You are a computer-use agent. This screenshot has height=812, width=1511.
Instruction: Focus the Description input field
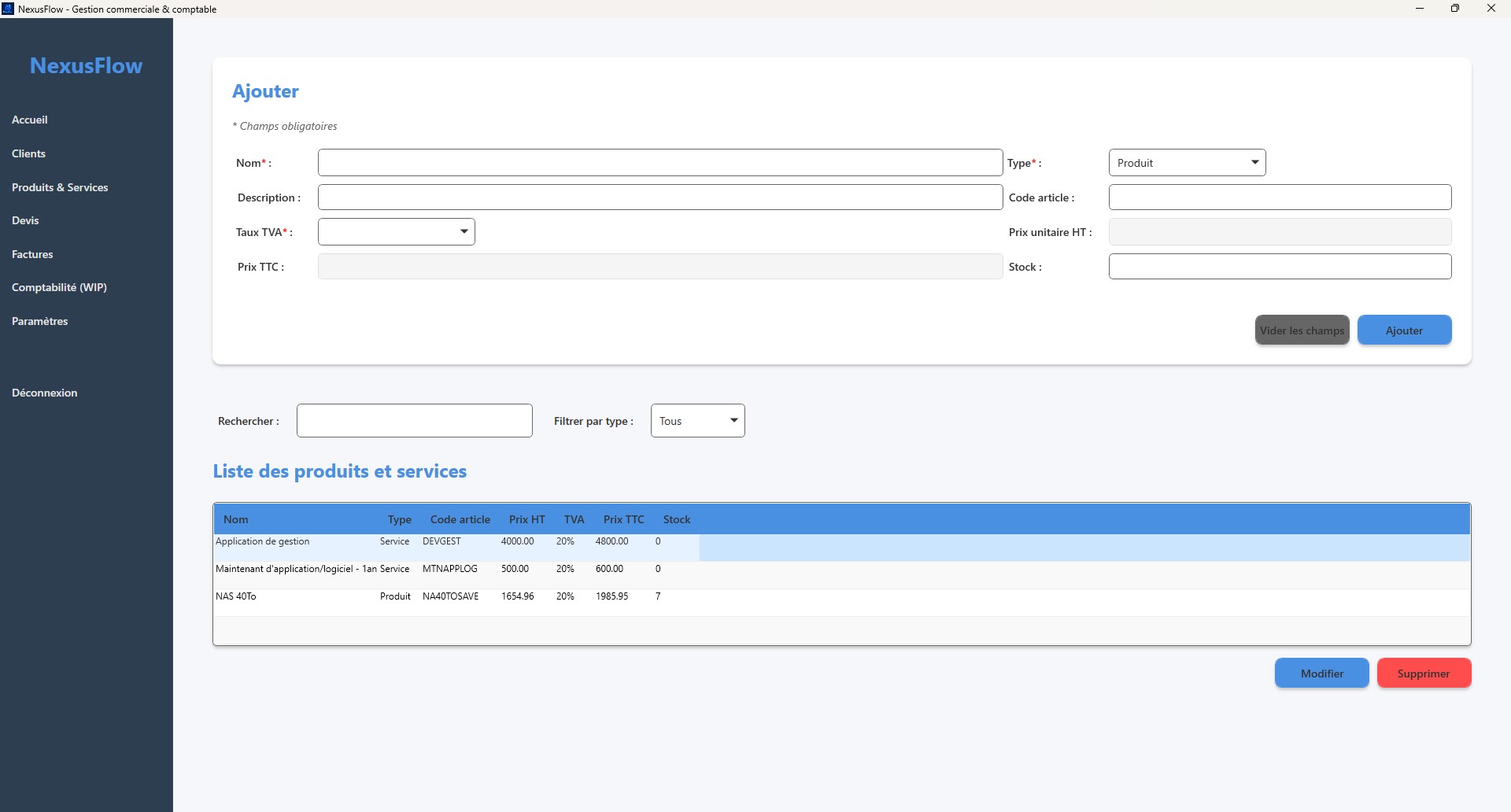click(x=660, y=197)
